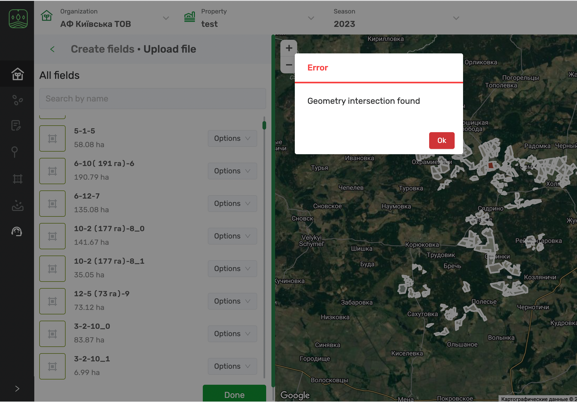577x404 pixels.
Task: Expand the sidebar with bottom arrow
Action: (17, 389)
